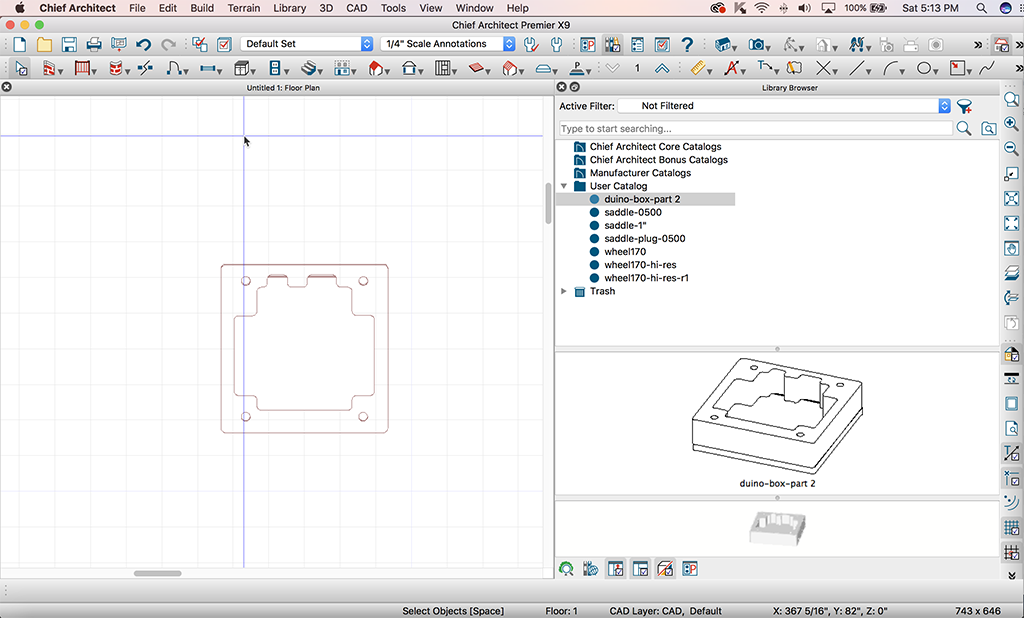Toggle the reference display house icon
Viewport: 1024px width, 618px height.
point(1001,44)
